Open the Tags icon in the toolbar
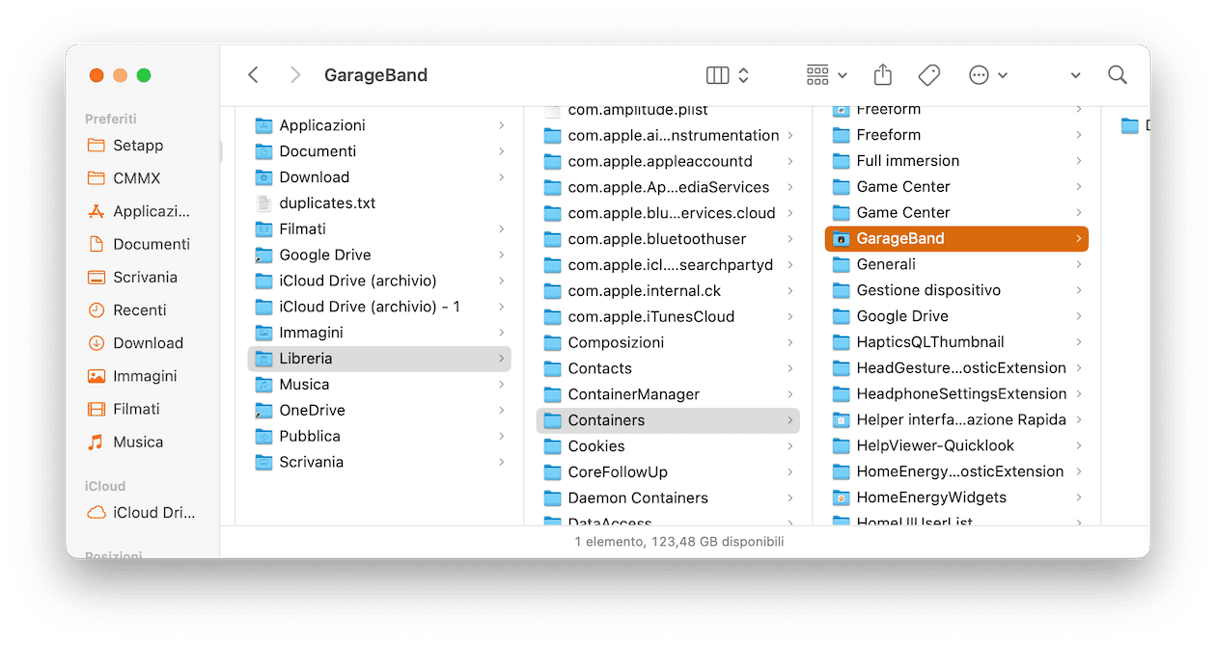This screenshot has height=645, width=1216. tap(929, 75)
